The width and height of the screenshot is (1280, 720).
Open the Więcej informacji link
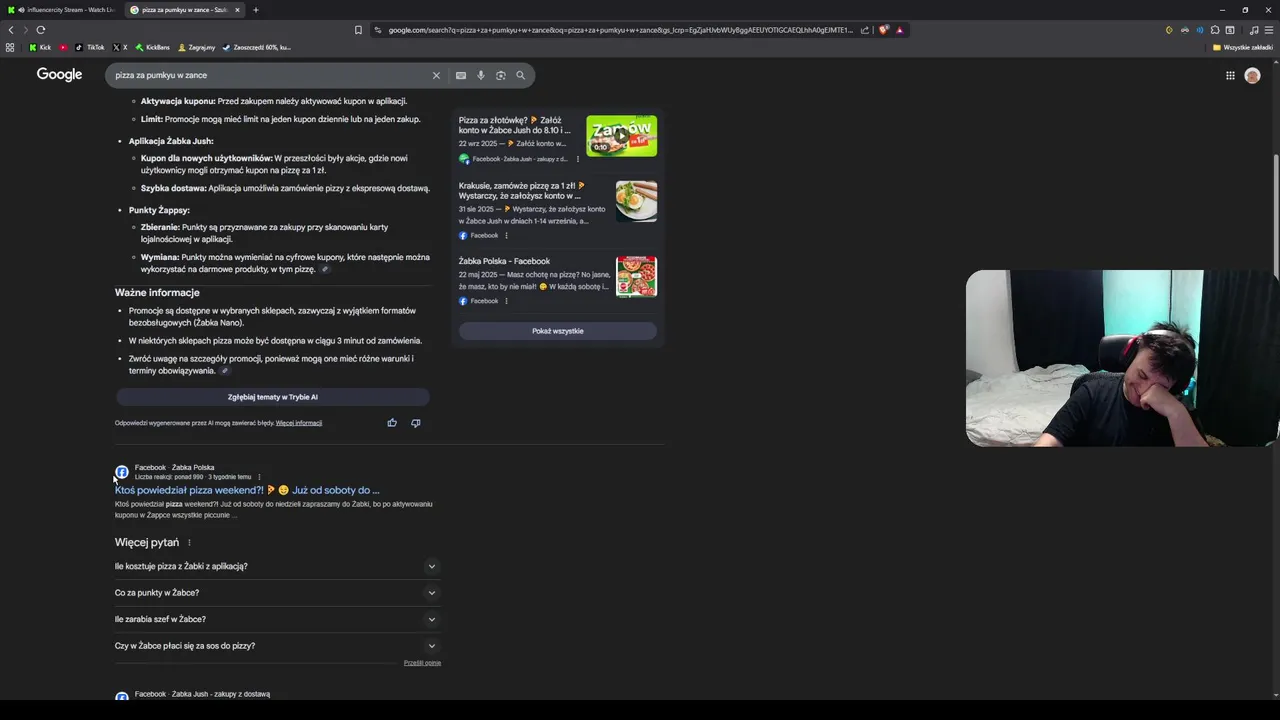point(299,423)
